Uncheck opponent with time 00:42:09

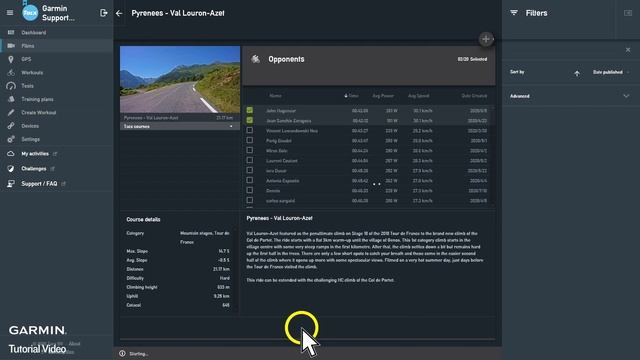point(249,110)
